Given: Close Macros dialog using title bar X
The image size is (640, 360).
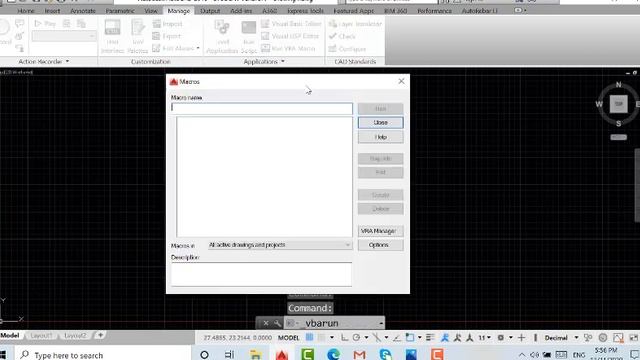Looking at the screenshot, I should point(401,81).
